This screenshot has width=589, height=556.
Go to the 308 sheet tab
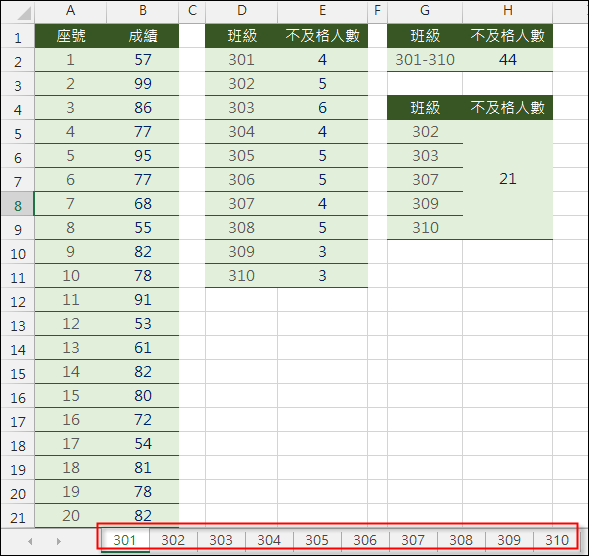(461, 540)
